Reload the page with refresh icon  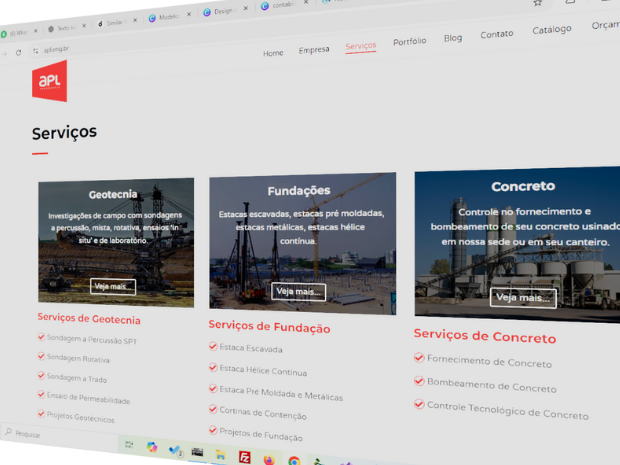(18, 51)
